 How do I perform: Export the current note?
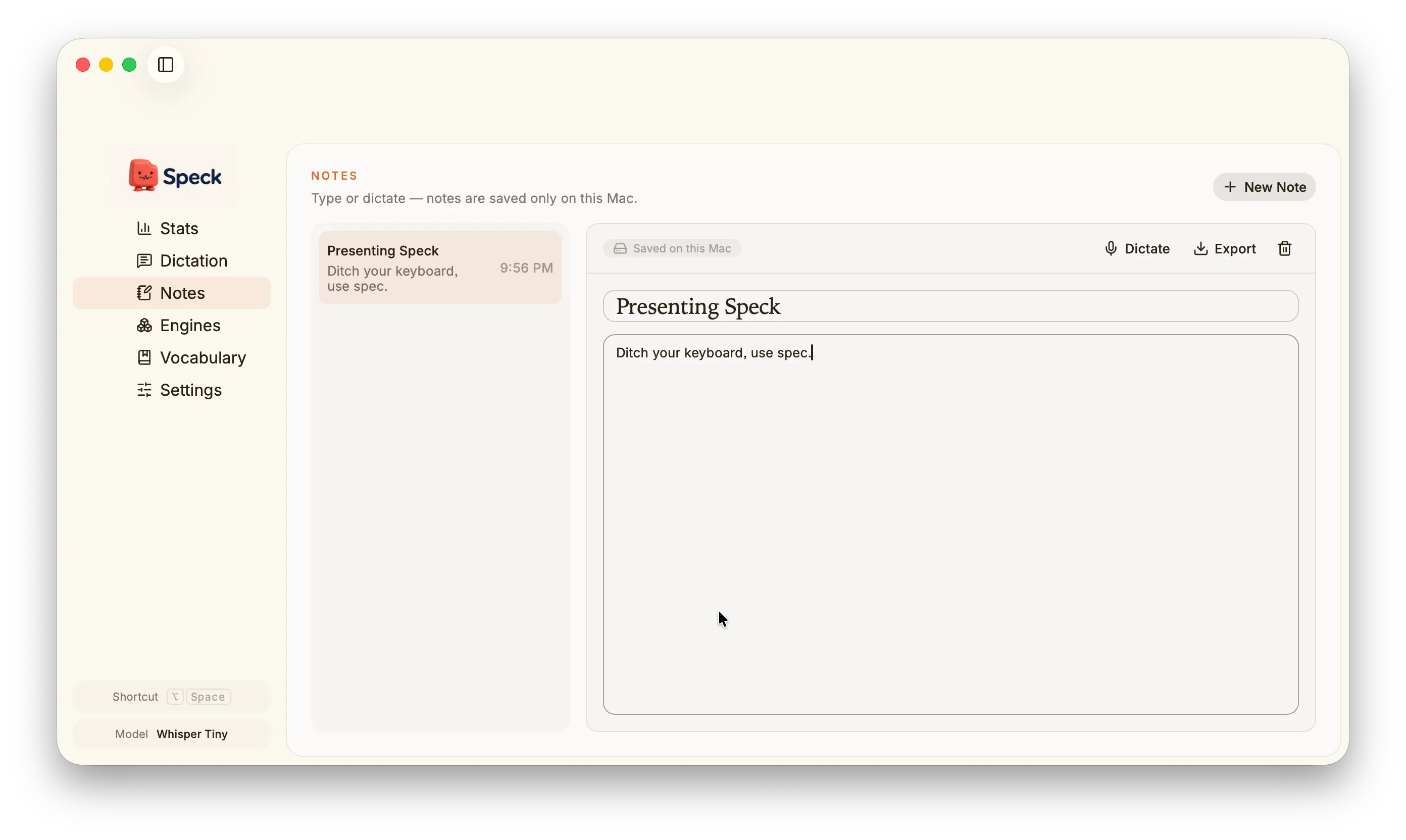click(1224, 248)
